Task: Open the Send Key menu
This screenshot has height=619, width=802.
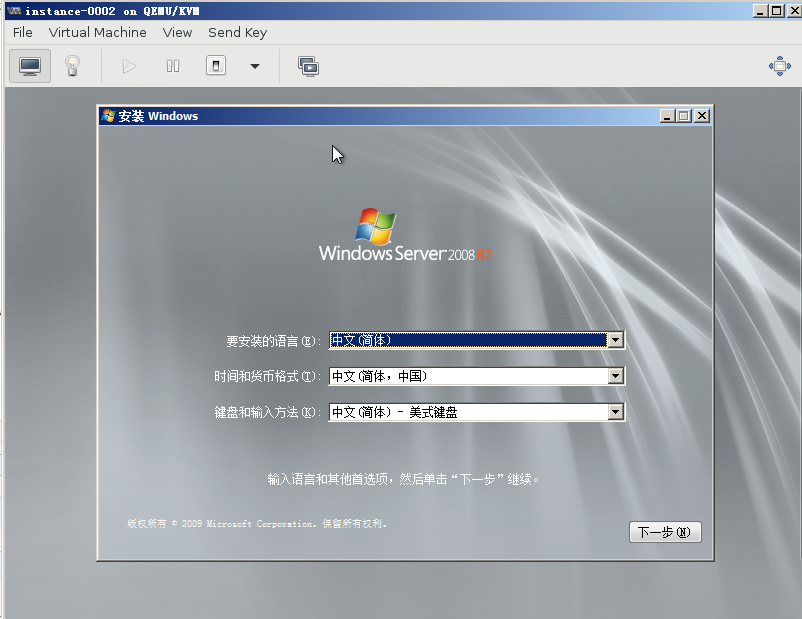Action: 237,32
